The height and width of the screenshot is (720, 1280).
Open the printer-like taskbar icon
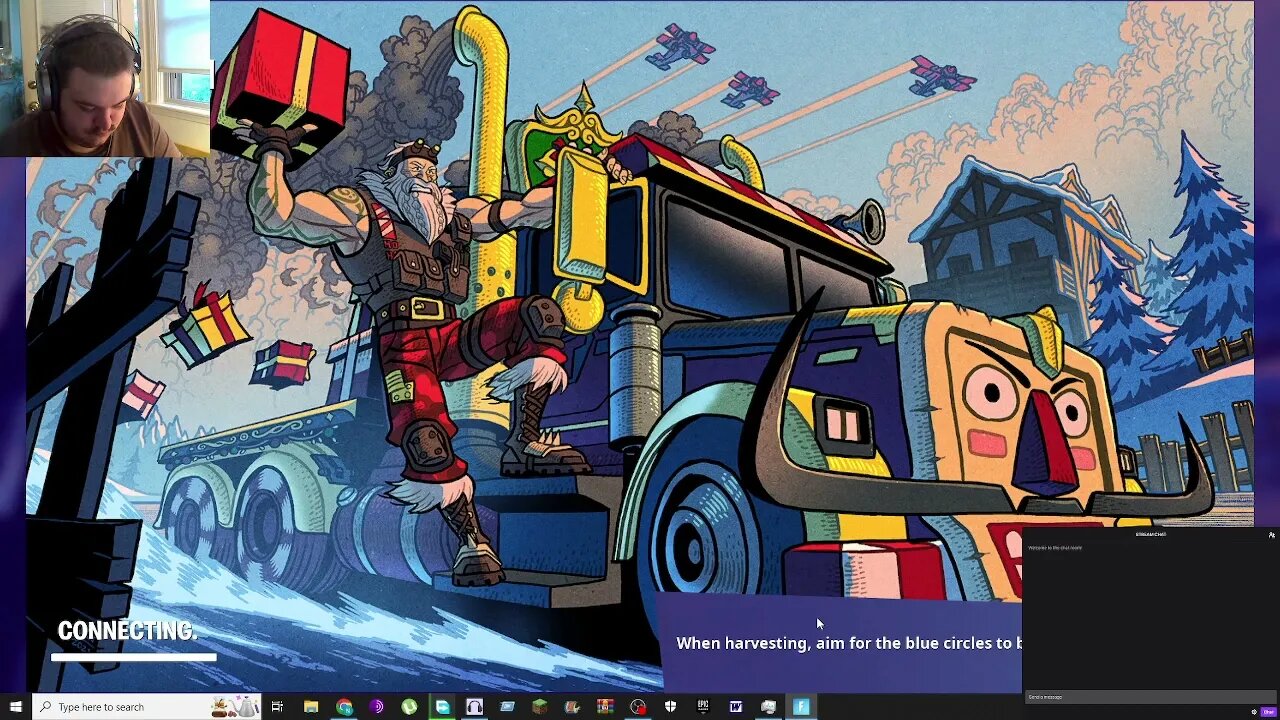click(x=768, y=707)
